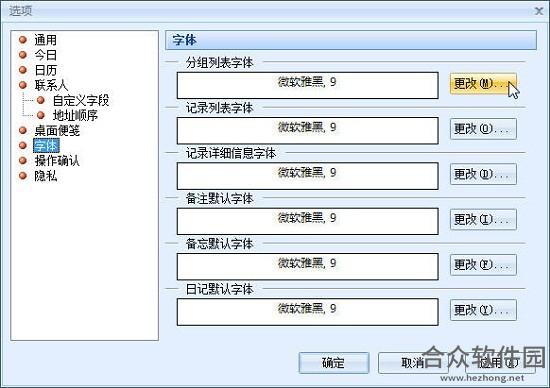This screenshot has width=550, height=388.
Task: Open the 操作确认 options page
Action: pos(57,161)
